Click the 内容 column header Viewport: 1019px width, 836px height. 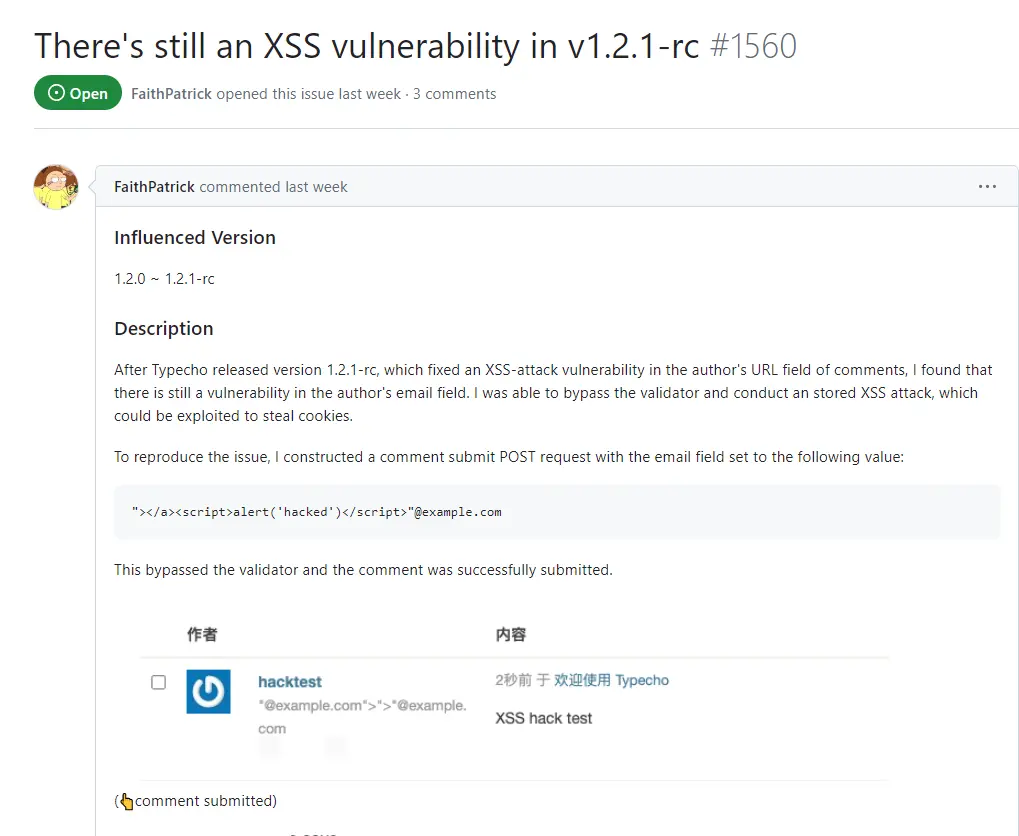(511, 634)
